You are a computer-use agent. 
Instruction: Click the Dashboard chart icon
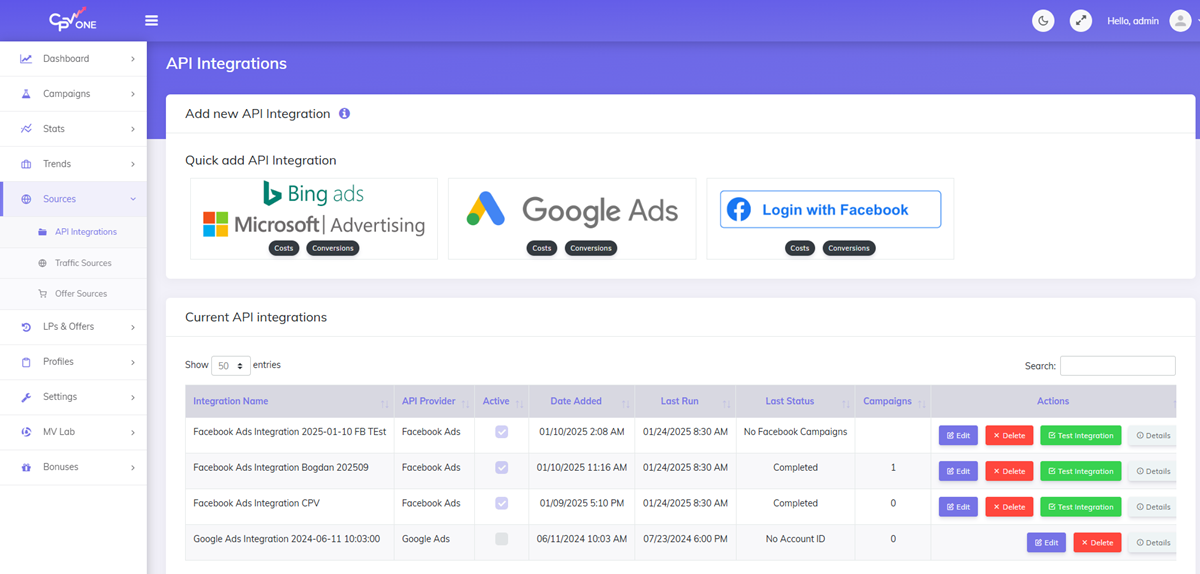[x=26, y=59]
